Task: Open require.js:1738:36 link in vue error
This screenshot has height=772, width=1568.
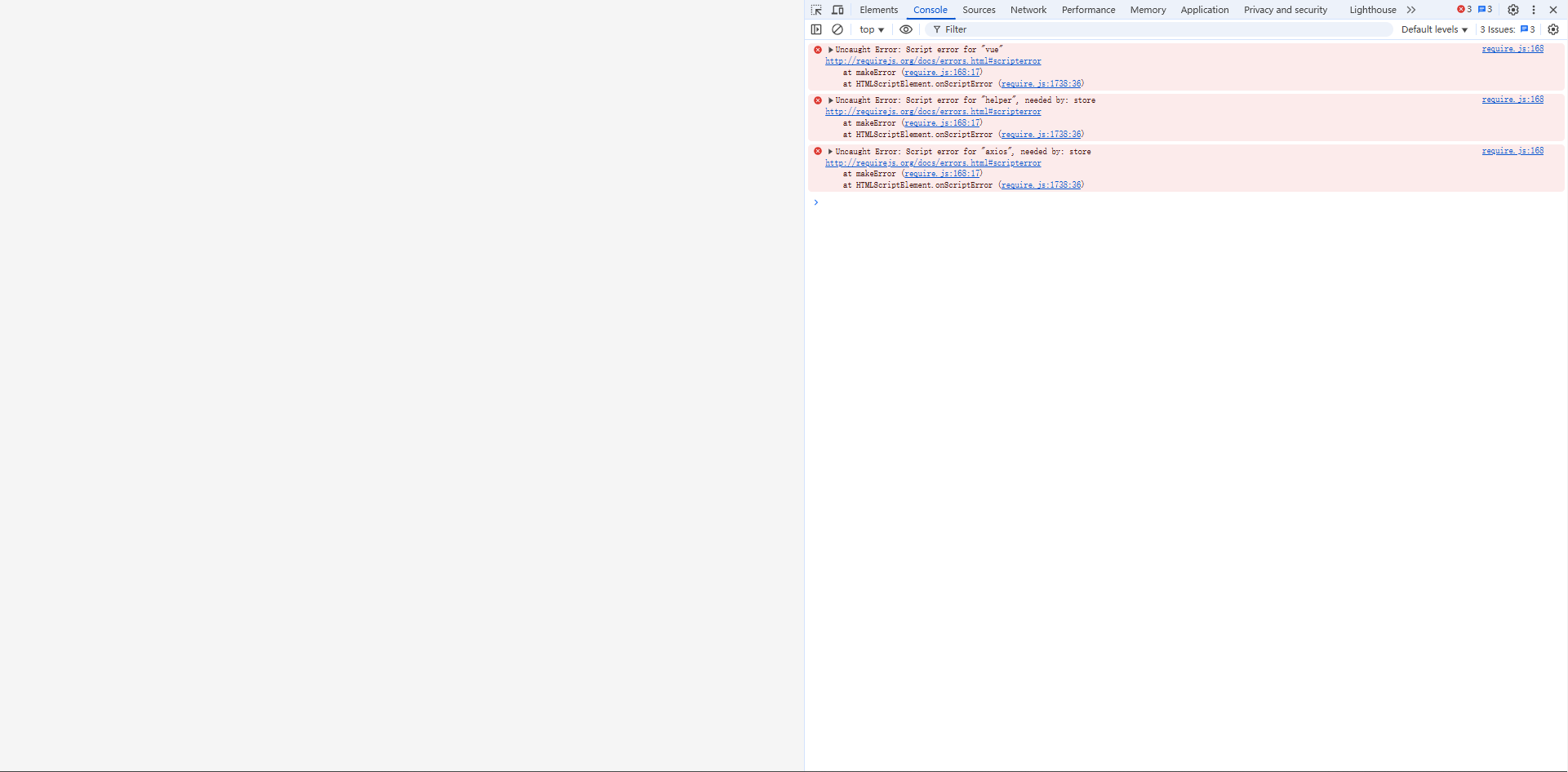Action: pyautogui.click(x=1041, y=84)
